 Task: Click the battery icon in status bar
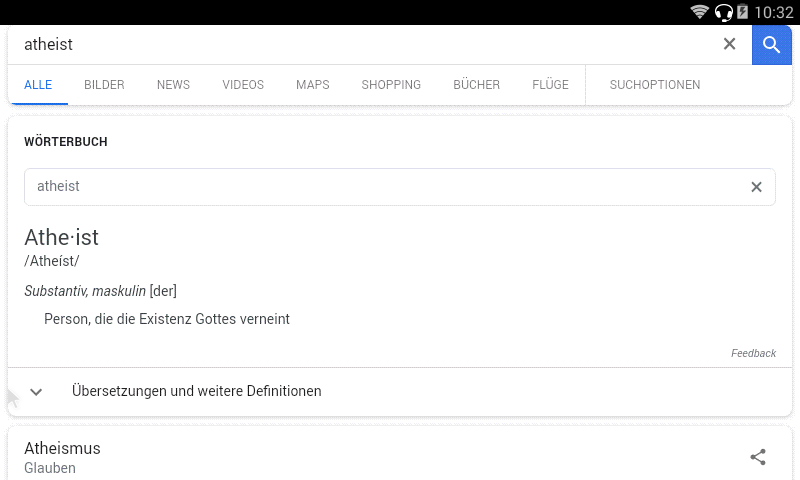(x=742, y=12)
